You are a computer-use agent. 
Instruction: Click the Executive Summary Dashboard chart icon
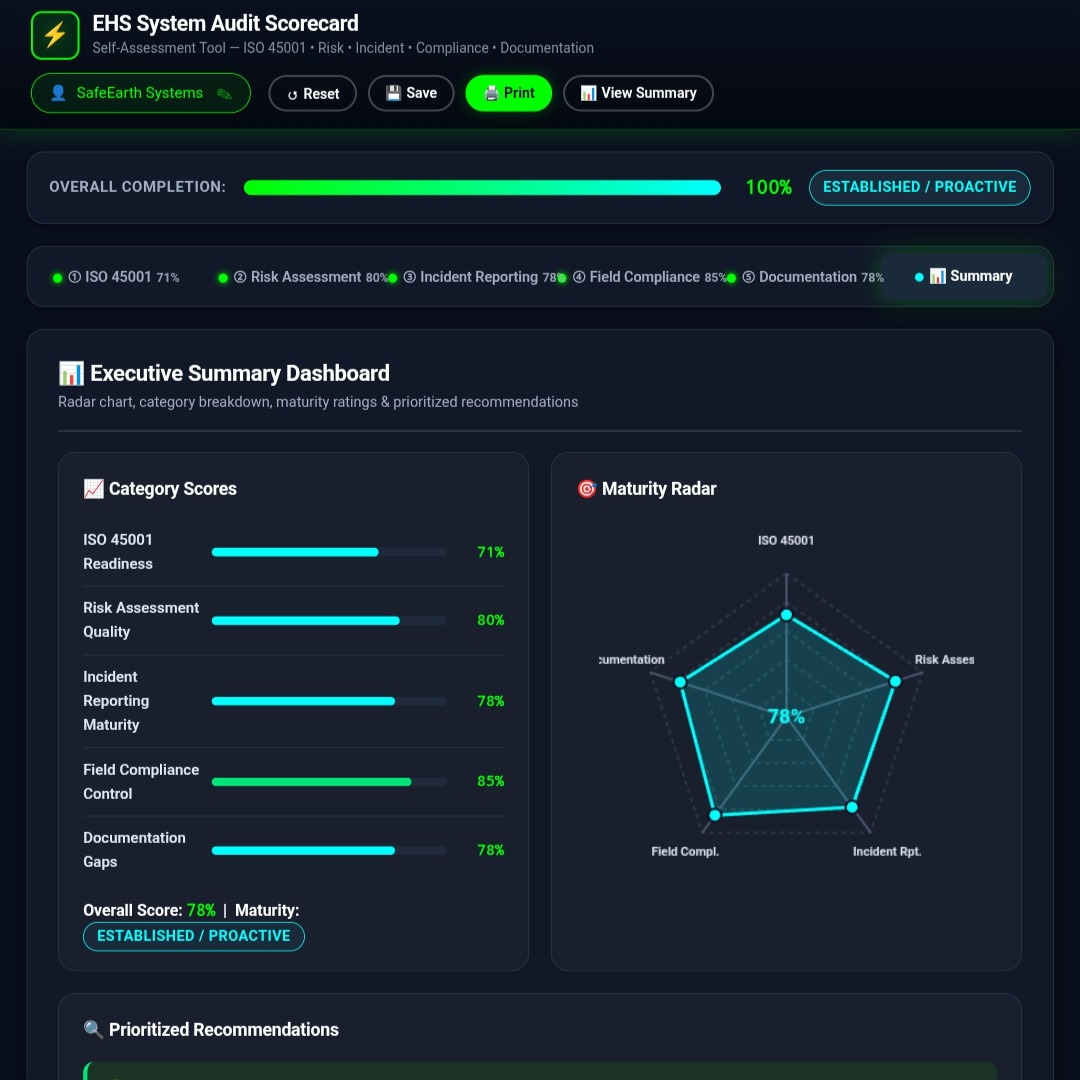pos(71,373)
